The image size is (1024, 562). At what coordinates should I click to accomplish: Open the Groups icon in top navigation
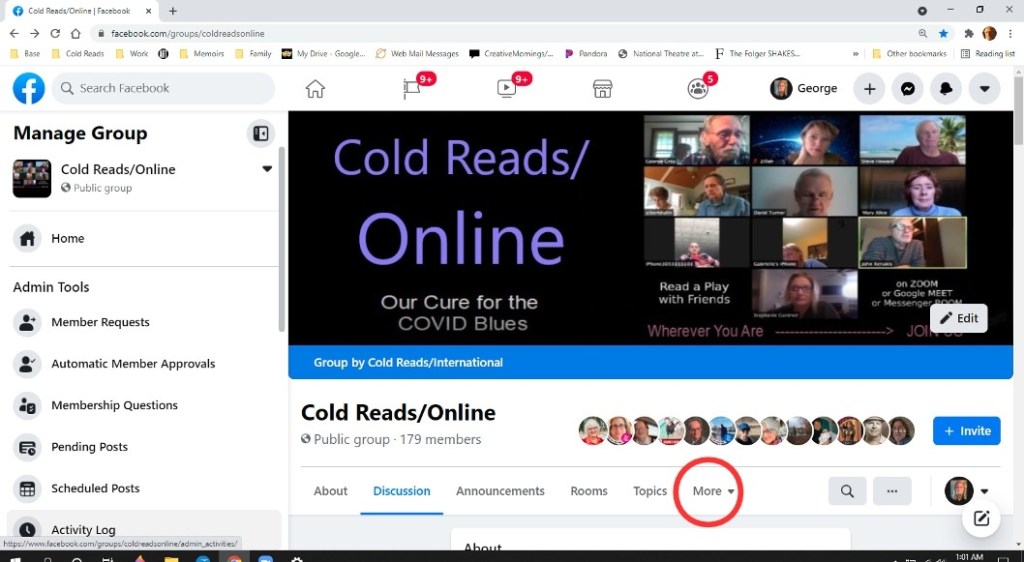tap(697, 89)
